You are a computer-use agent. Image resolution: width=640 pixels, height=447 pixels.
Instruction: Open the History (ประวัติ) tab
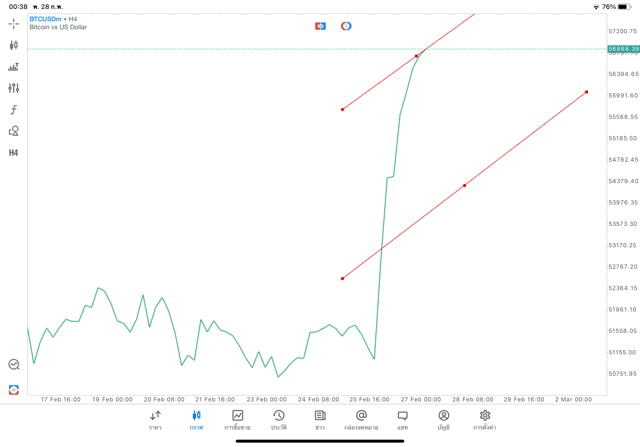[279, 420]
